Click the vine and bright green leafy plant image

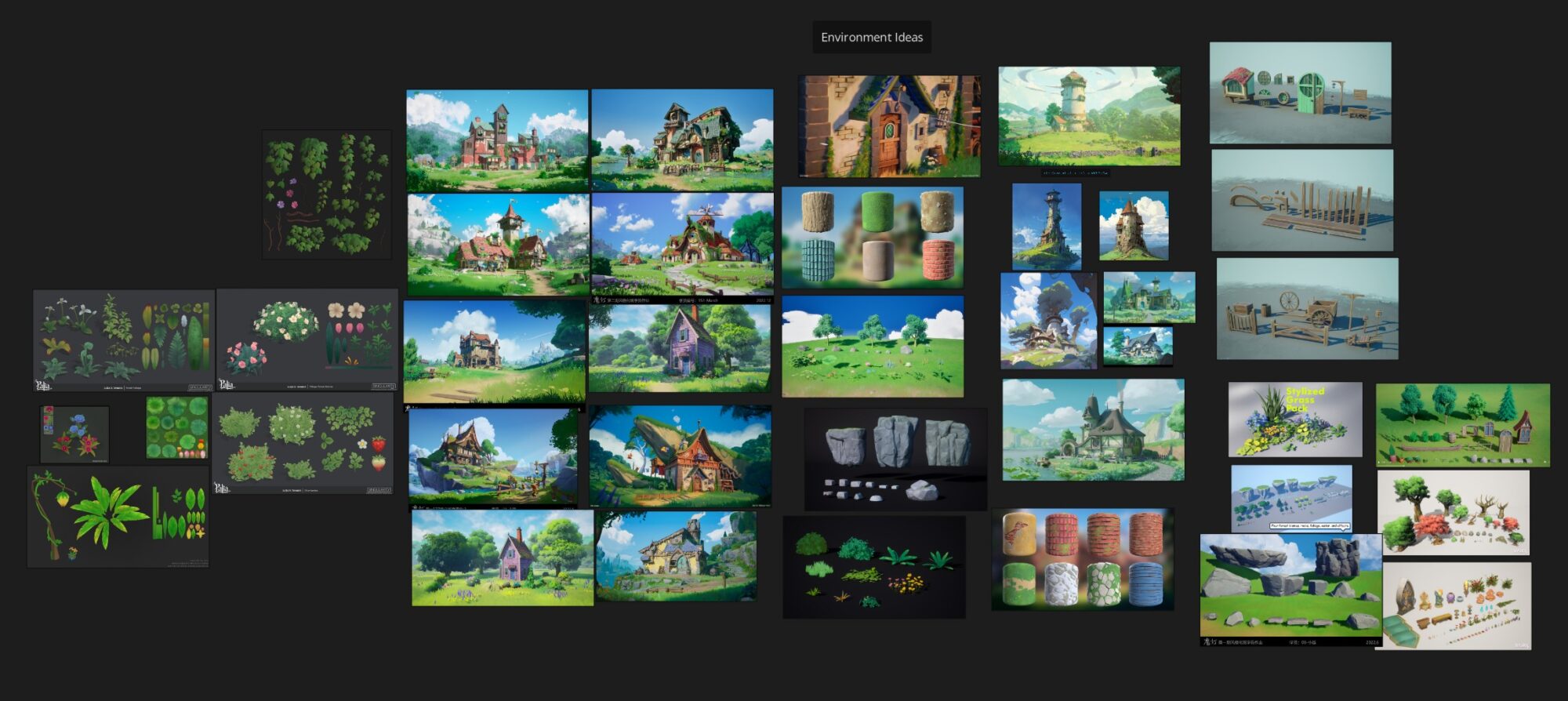118,517
